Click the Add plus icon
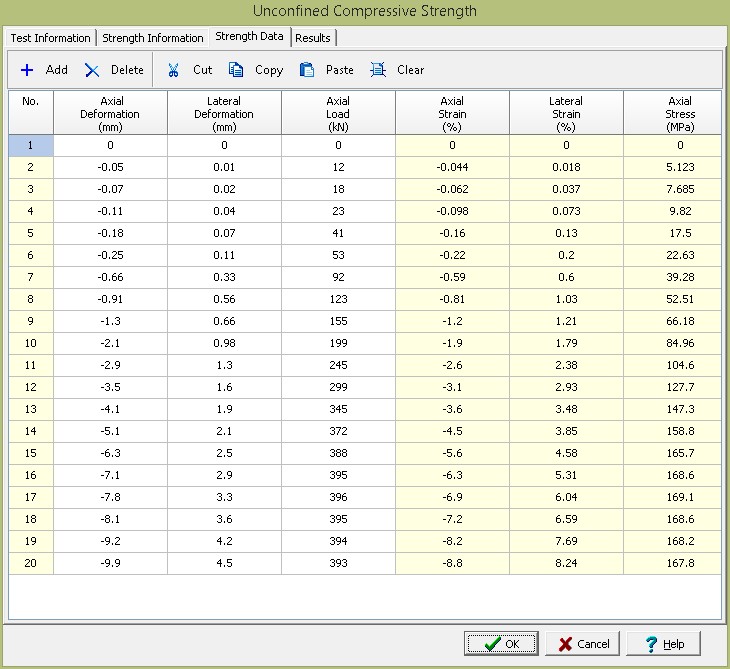The width and height of the screenshot is (730, 669). click(x=27, y=70)
